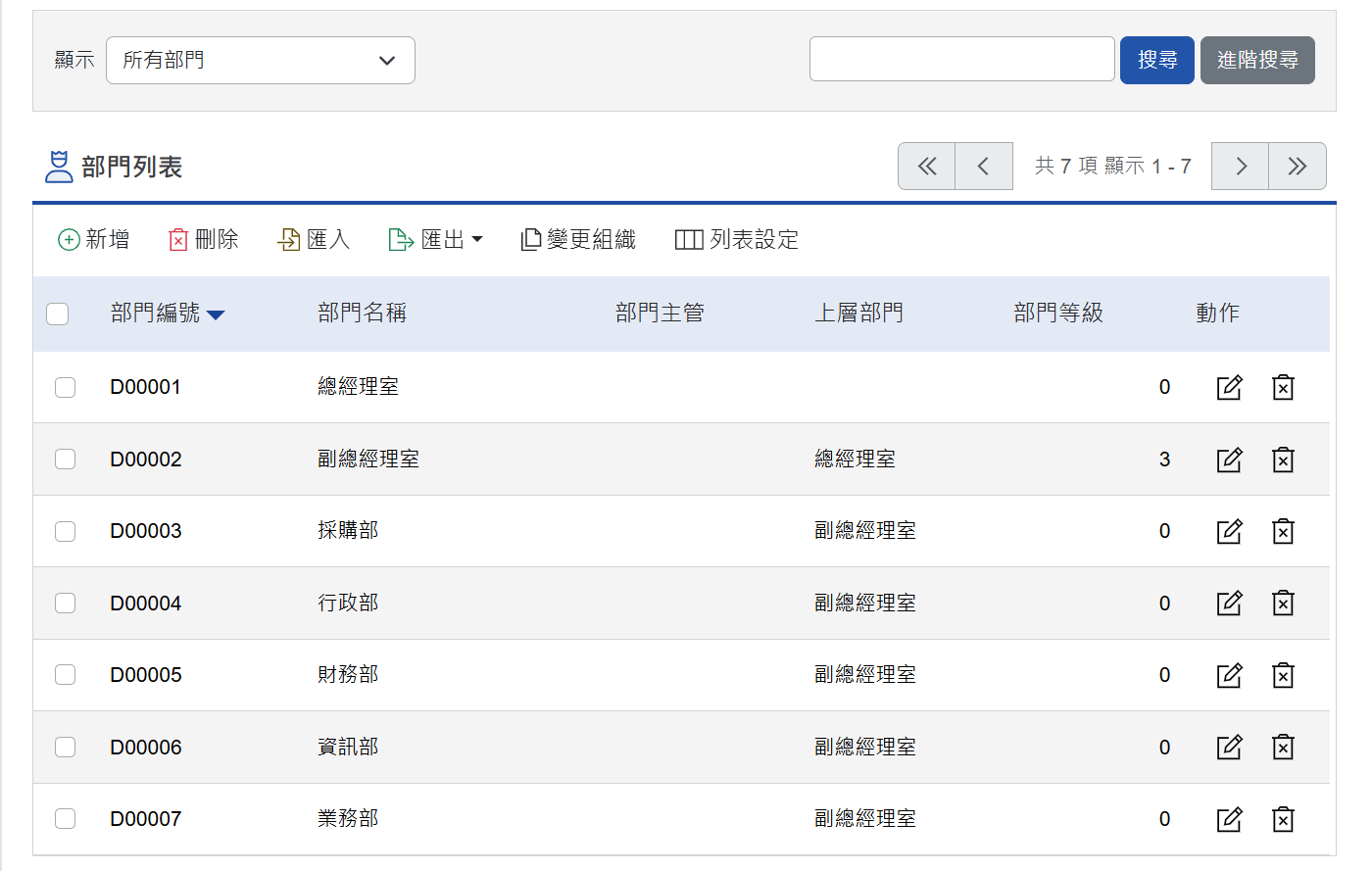Jump to the last page
The image size is (1372, 871).
click(1298, 166)
